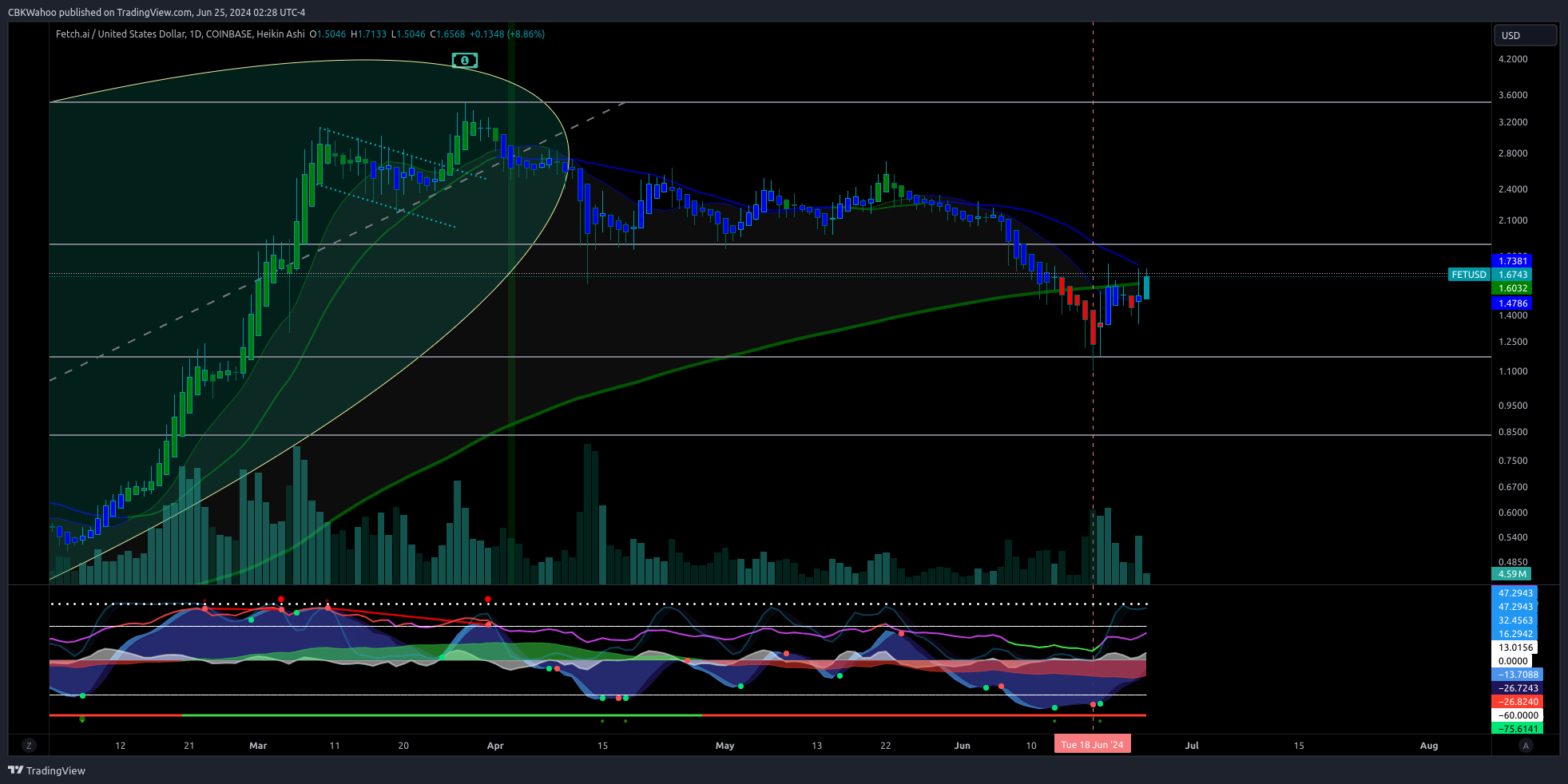Click the Z timezone button at the bottom left
Image resolution: width=1568 pixels, height=784 pixels.
click(29, 746)
